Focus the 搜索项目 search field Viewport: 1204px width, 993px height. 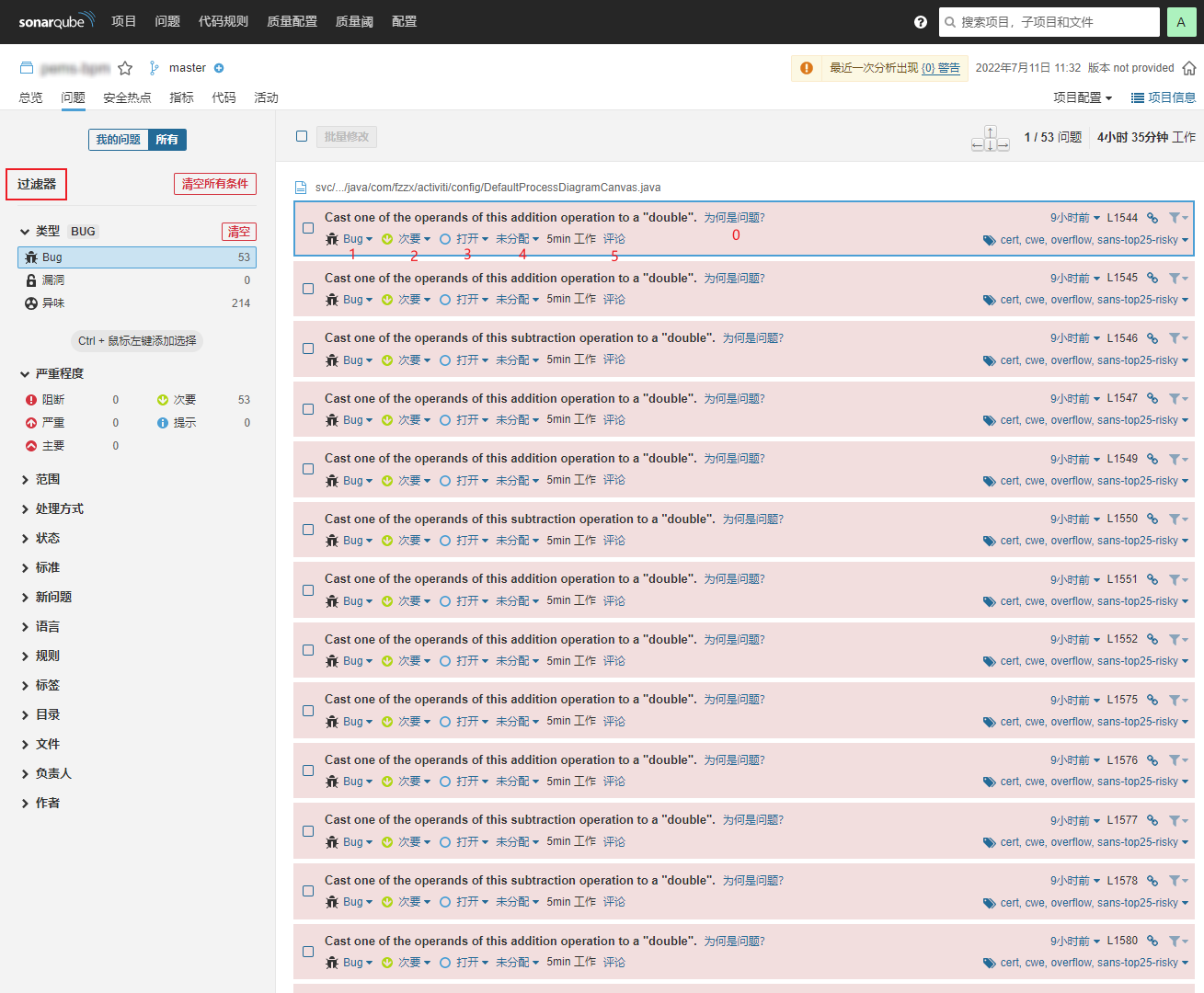pos(1049,22)
